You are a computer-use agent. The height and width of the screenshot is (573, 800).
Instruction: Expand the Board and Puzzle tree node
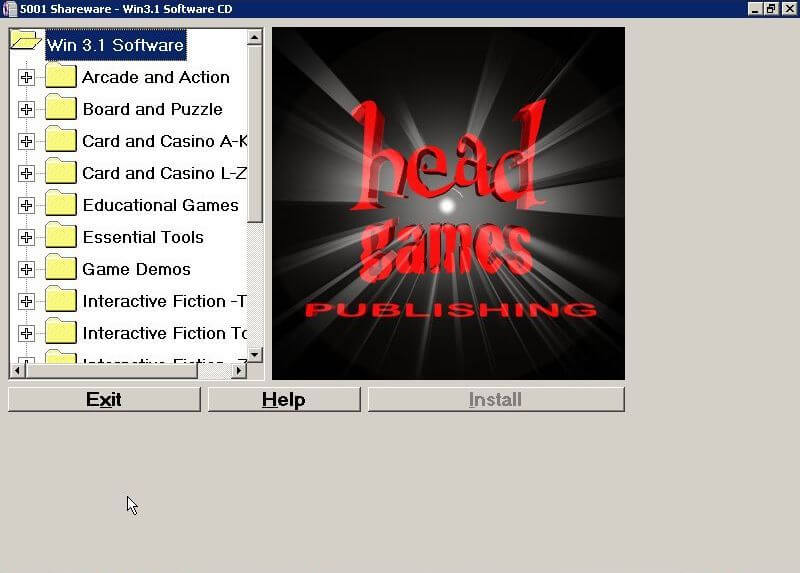click(x=26, y=109)
